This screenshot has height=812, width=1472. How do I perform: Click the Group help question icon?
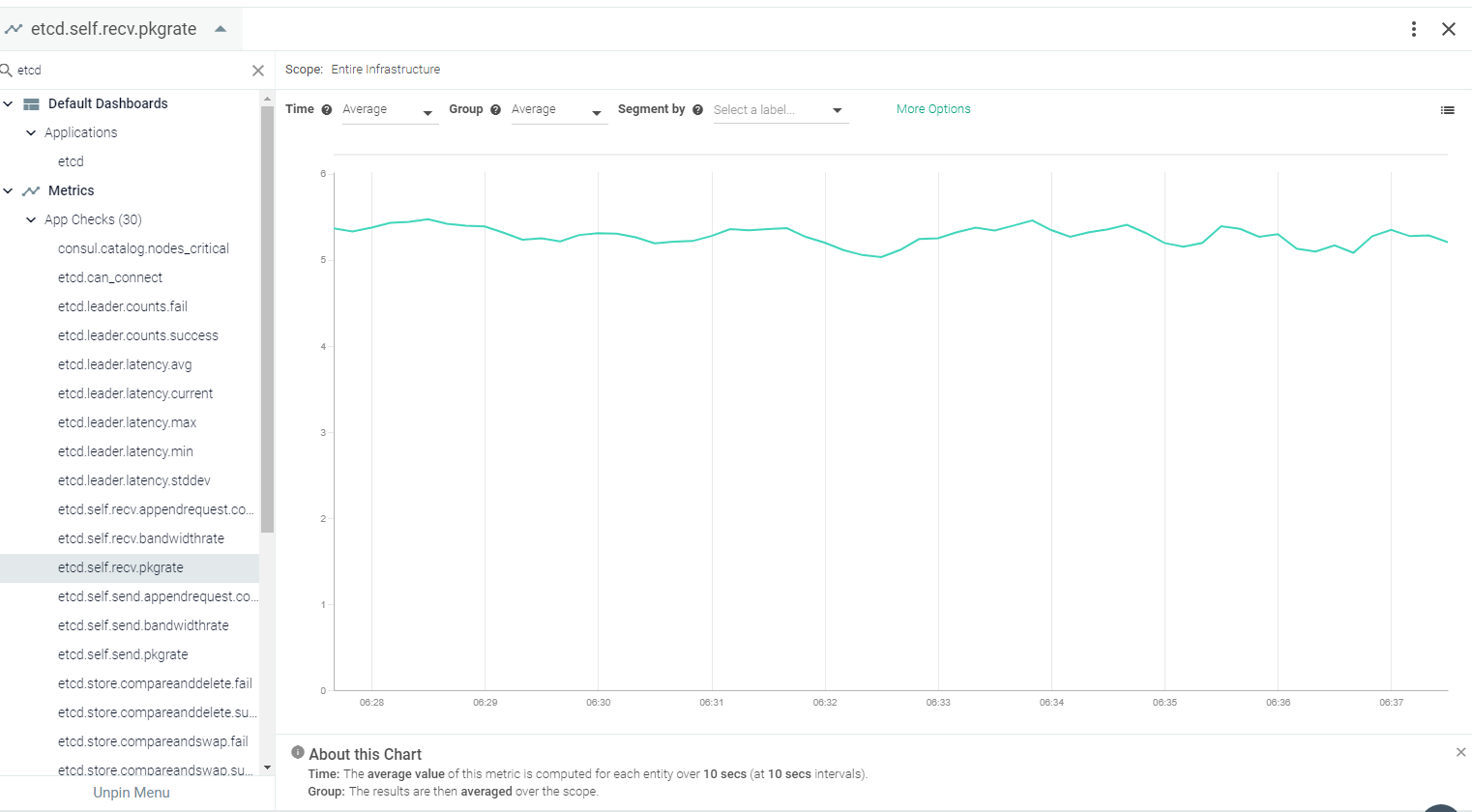point(495,110)
